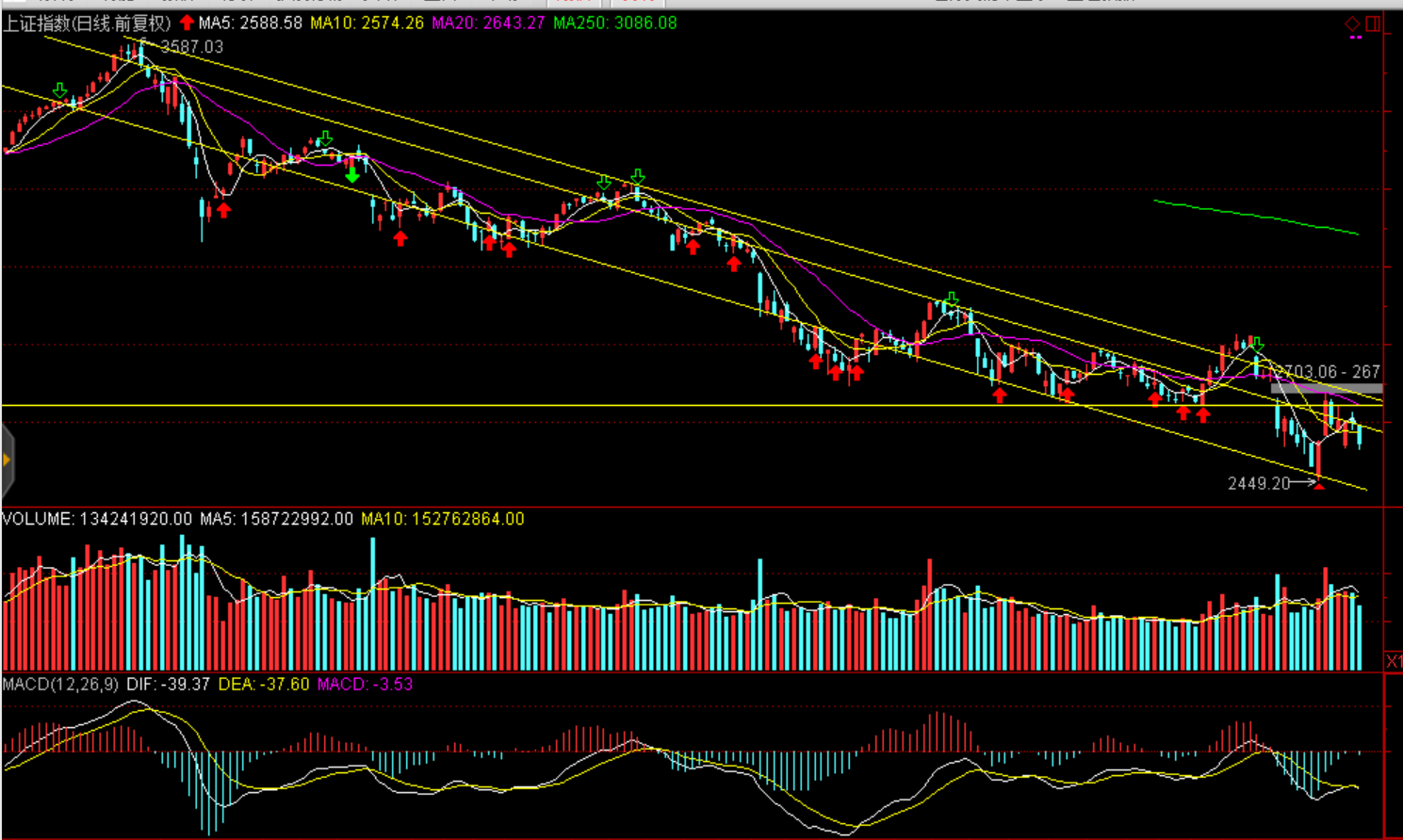Select the 上证指数 chart title label
Screen dimensions: 1403x840
pyautogui.click(x=87, y=23)
